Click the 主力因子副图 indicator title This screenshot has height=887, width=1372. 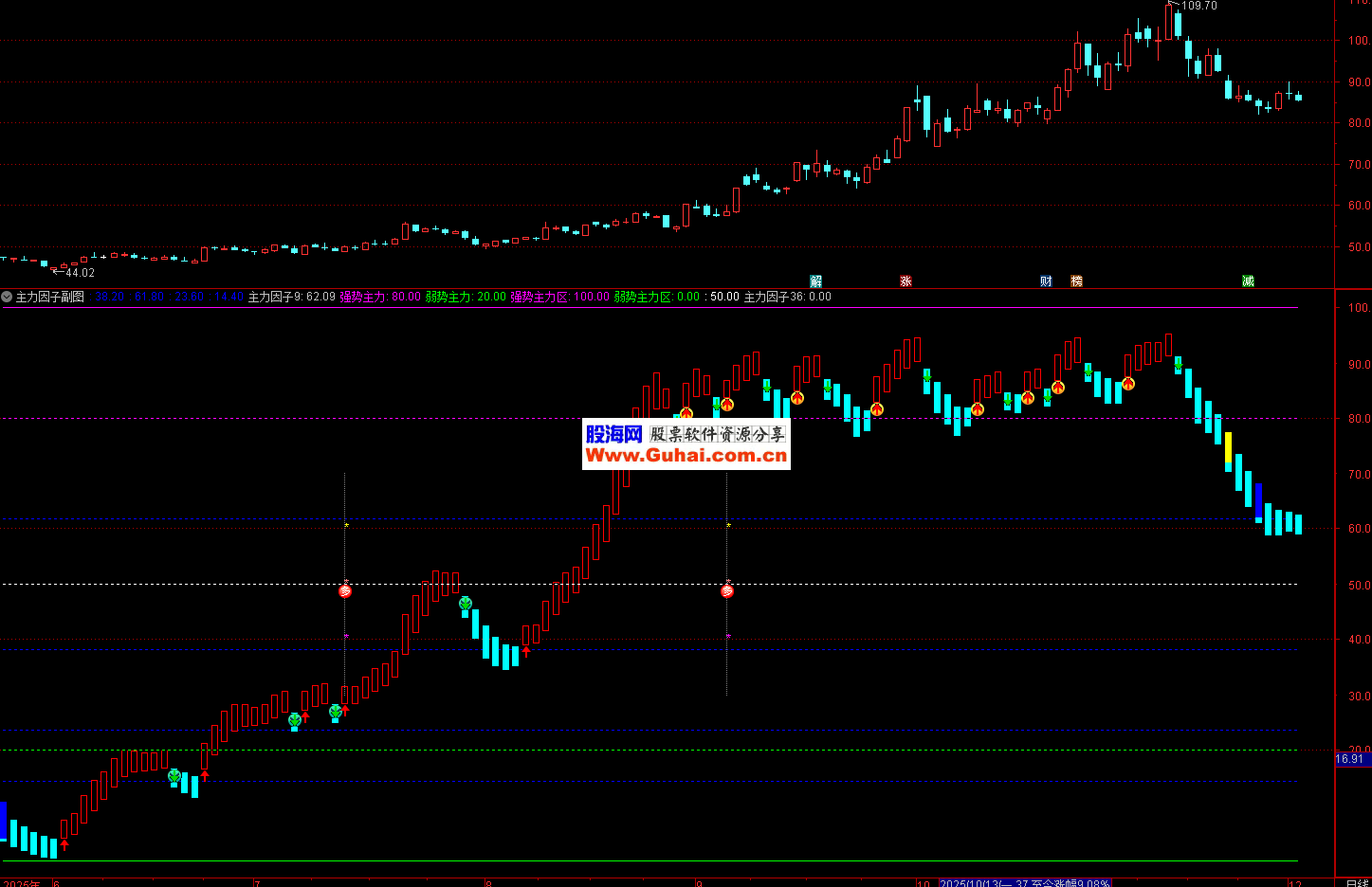pyautogui.click(x=50, y=297)
